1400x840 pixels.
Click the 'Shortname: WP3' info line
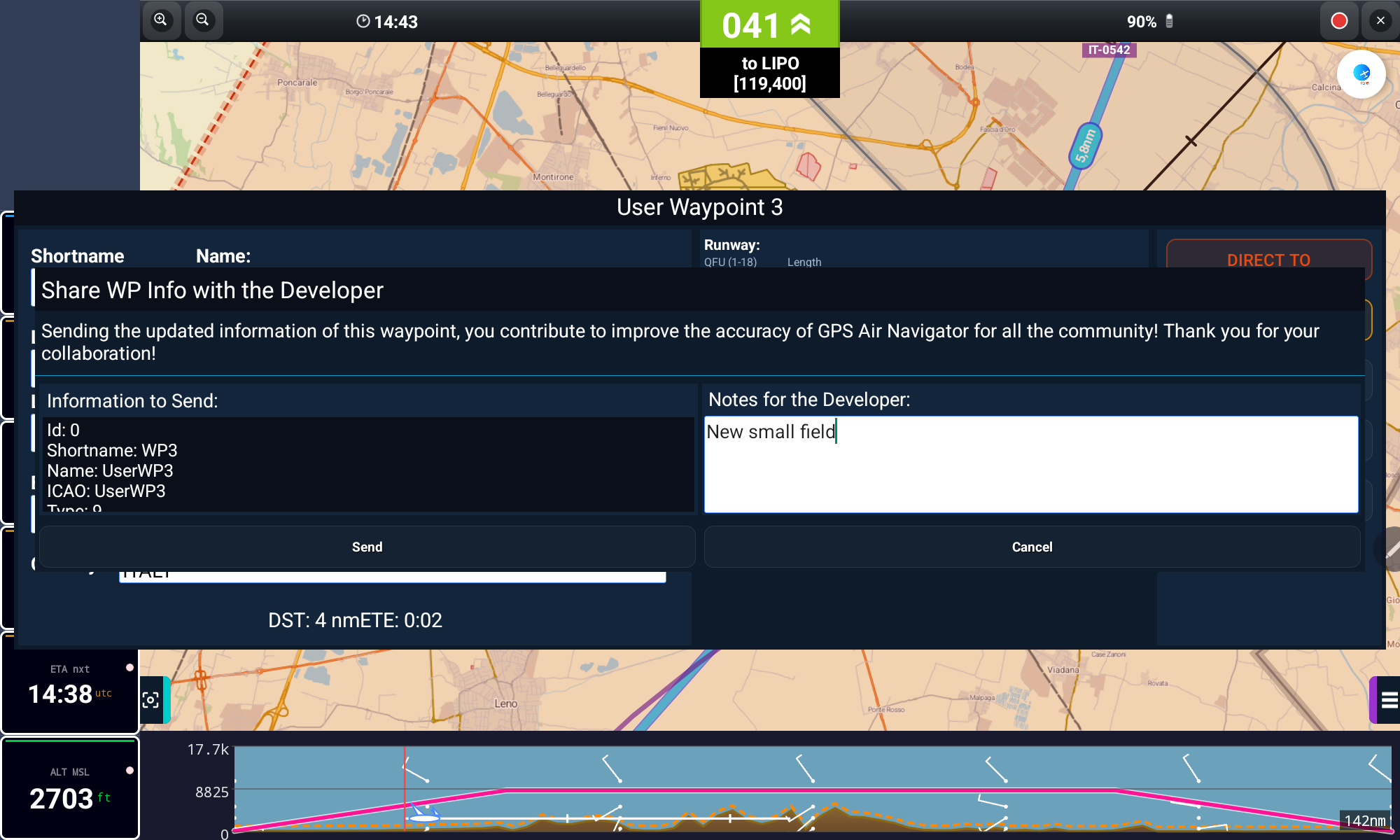click(112, 450)
